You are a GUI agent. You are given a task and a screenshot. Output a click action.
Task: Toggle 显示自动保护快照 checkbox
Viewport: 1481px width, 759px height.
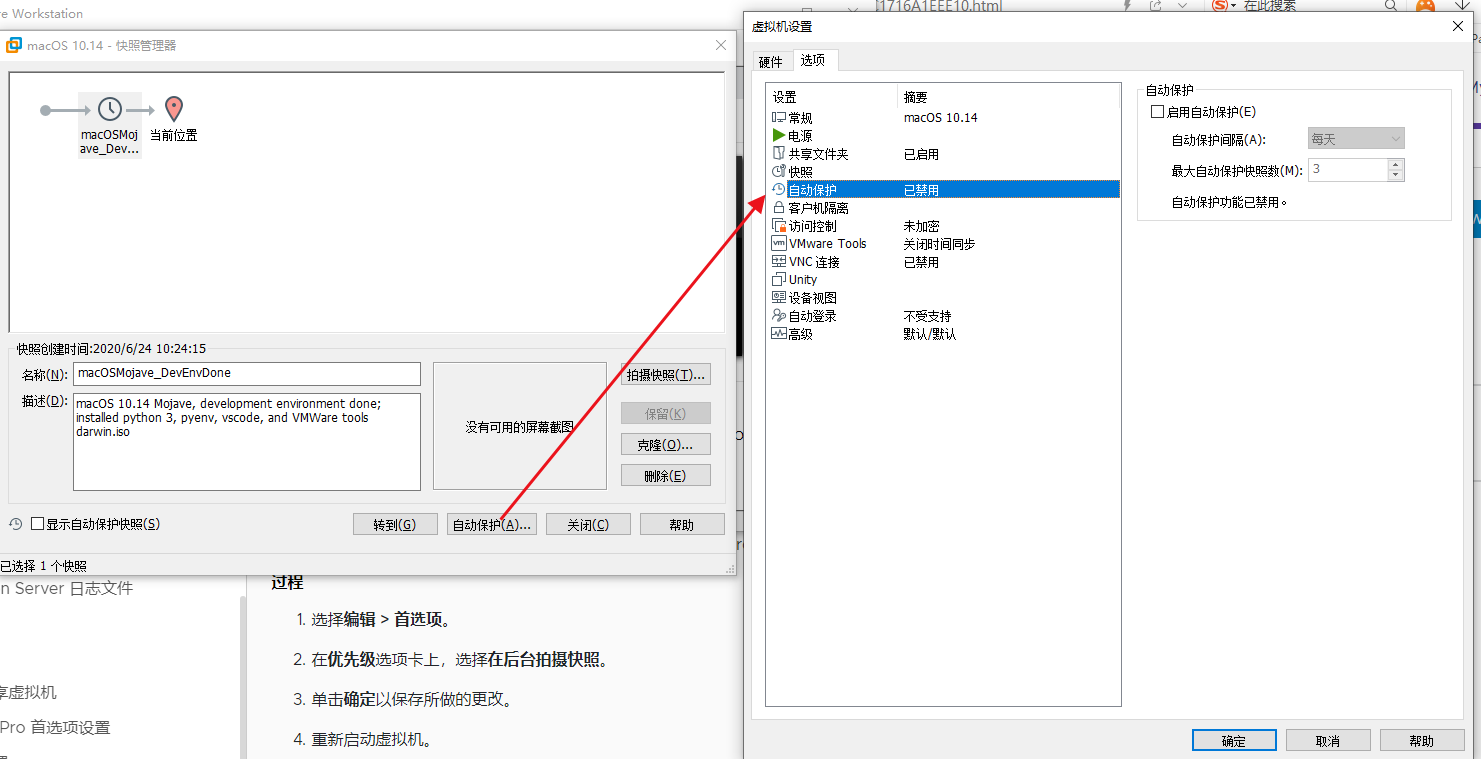pos(38,524)
